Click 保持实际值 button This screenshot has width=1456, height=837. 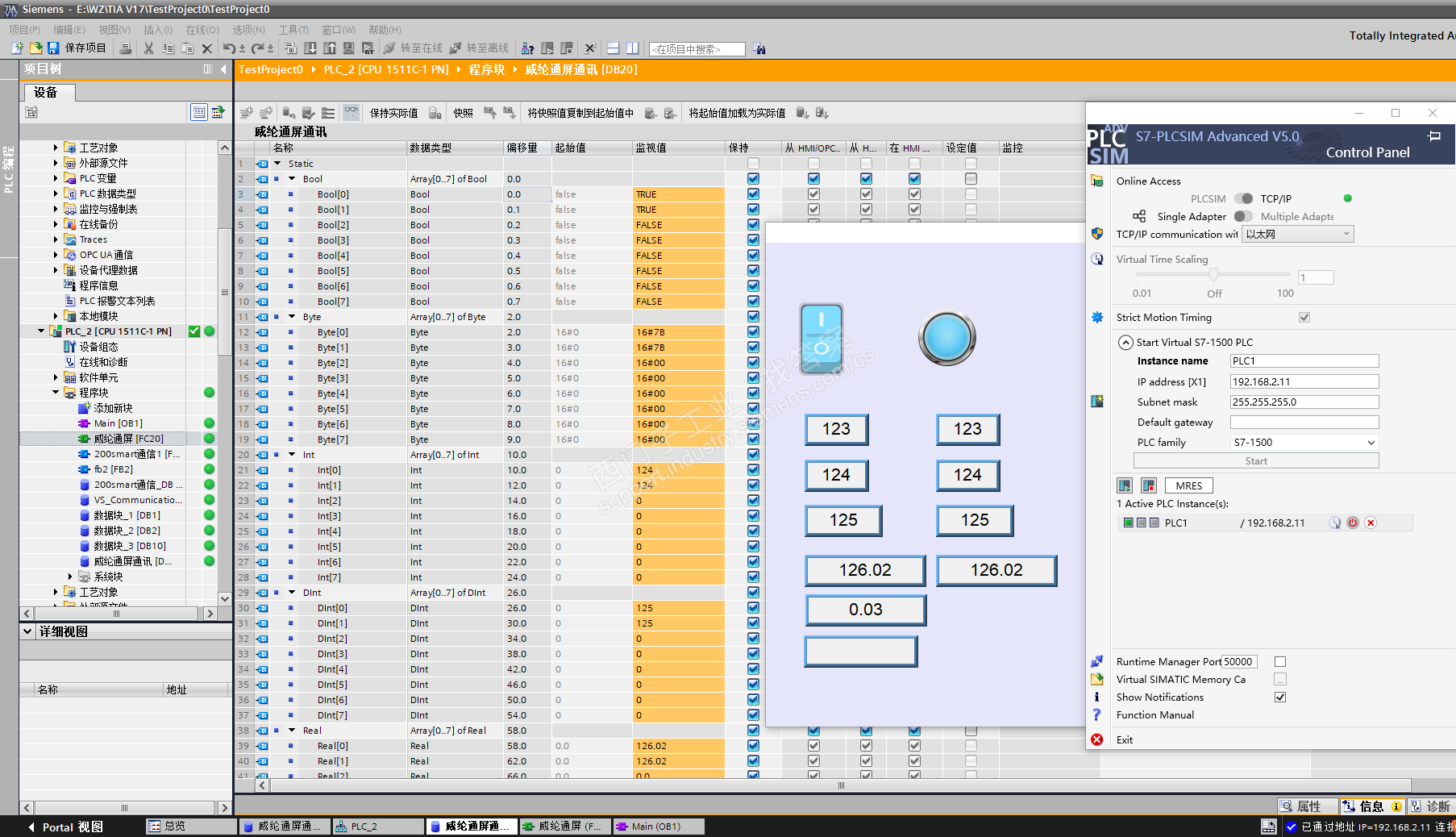(393, 113)
